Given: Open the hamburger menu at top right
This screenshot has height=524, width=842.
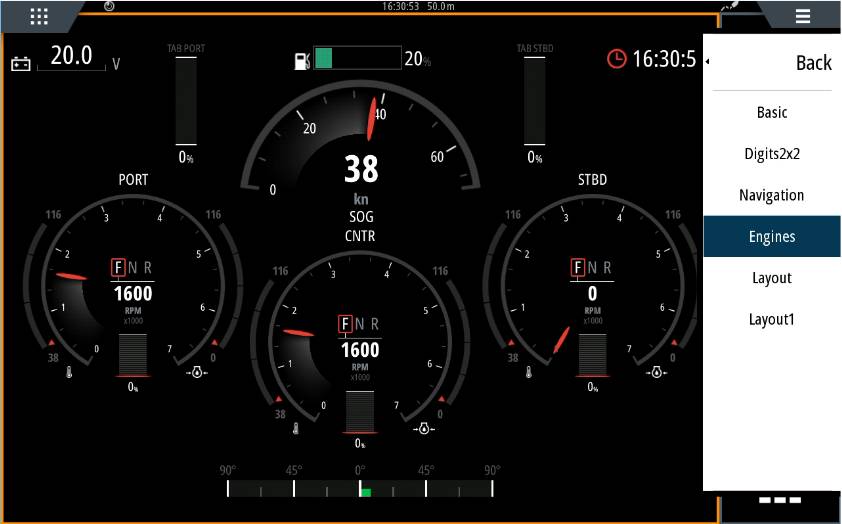Looking at the screenshot, I should [802, 15].
